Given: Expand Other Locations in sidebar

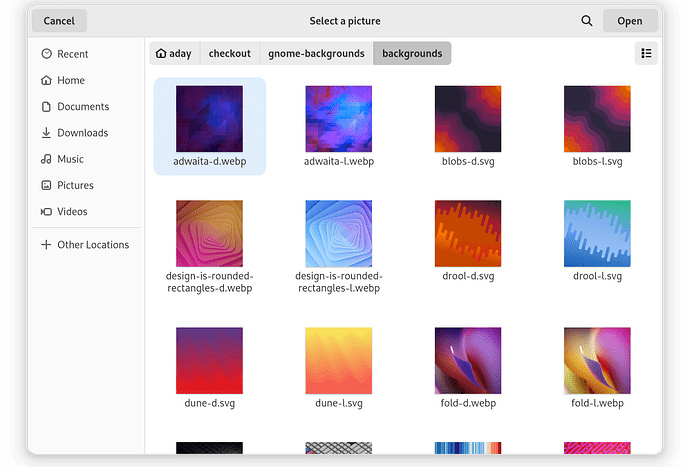Looking at the screenshot, I should [92, 245].
